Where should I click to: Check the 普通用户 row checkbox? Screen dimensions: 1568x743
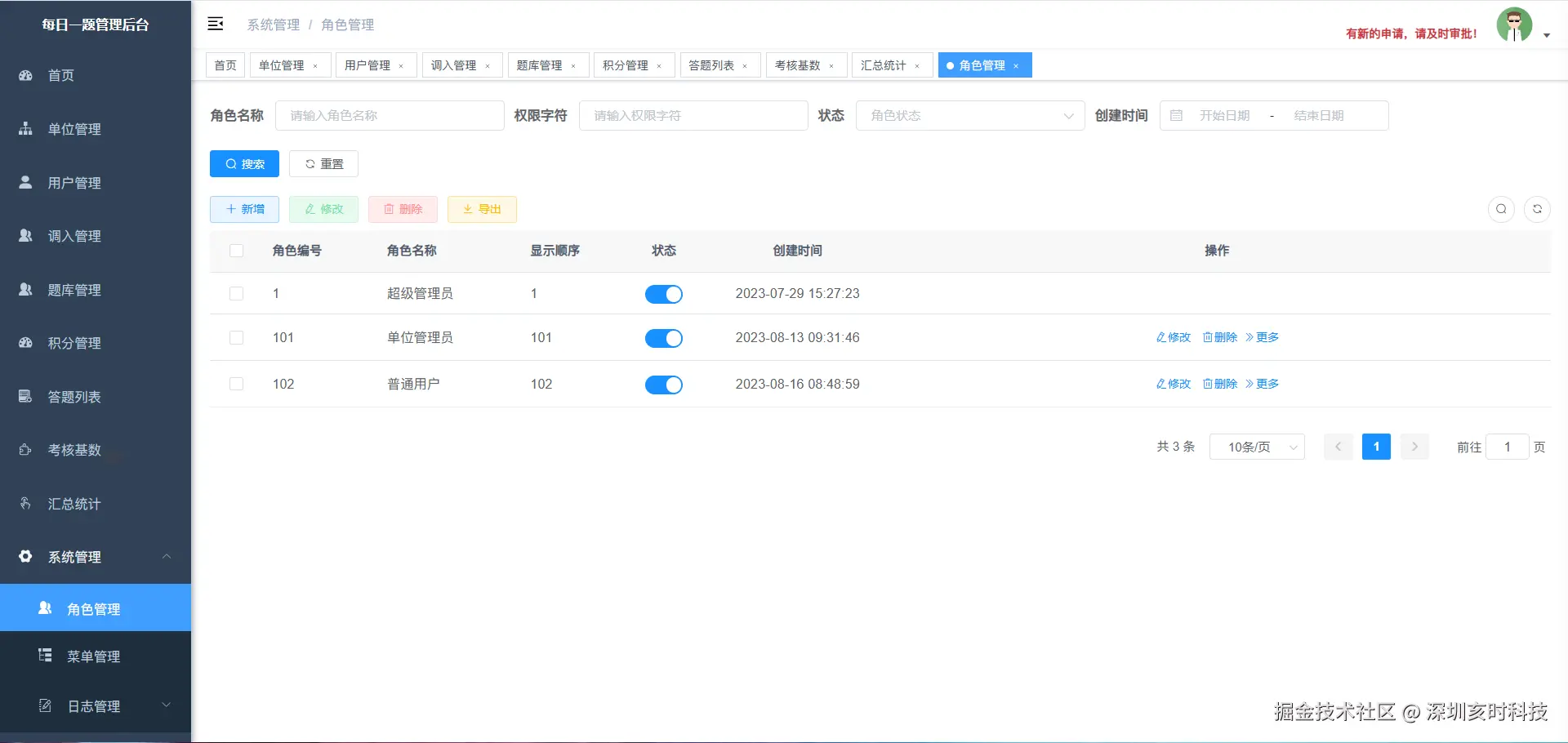pos(237,384)
